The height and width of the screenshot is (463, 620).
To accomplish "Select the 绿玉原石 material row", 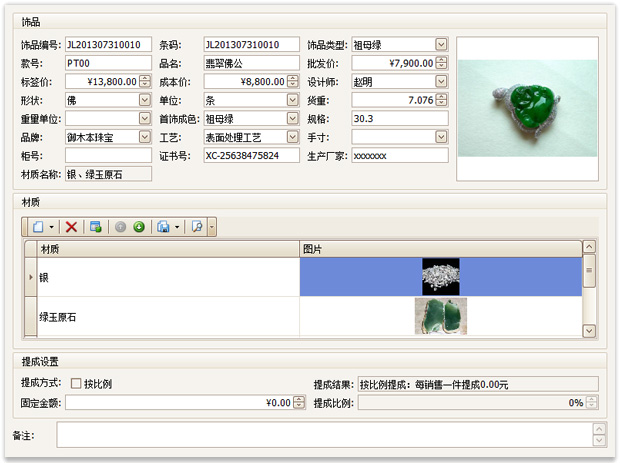I will (x=303, y=316).
